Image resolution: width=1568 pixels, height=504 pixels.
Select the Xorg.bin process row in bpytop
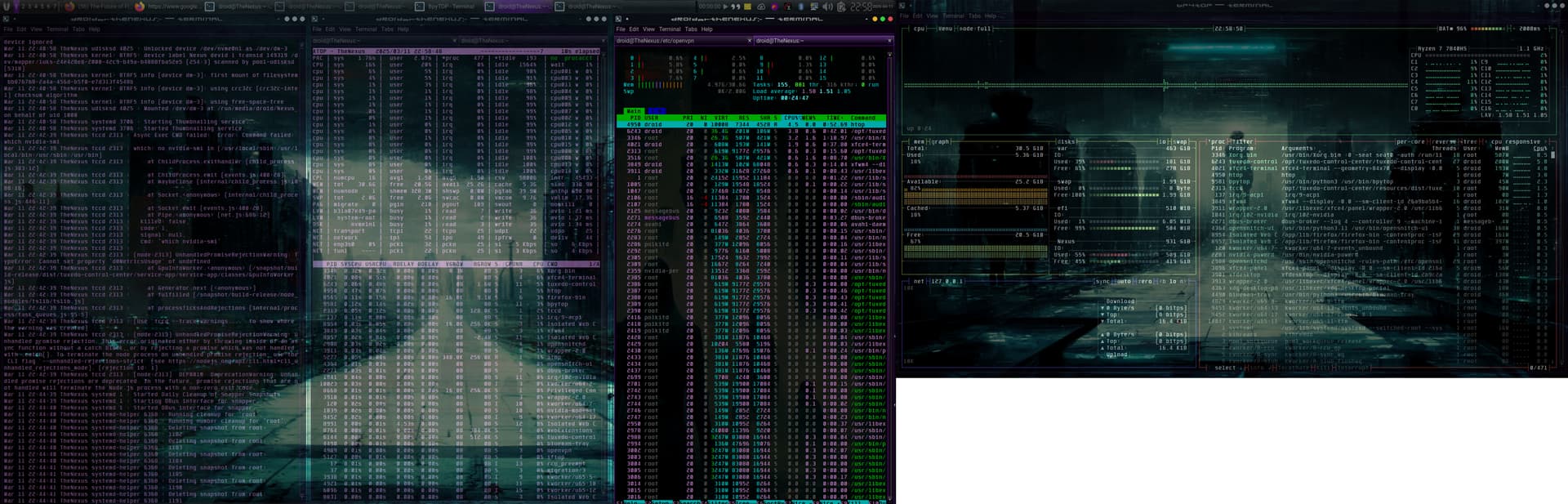1380,154
